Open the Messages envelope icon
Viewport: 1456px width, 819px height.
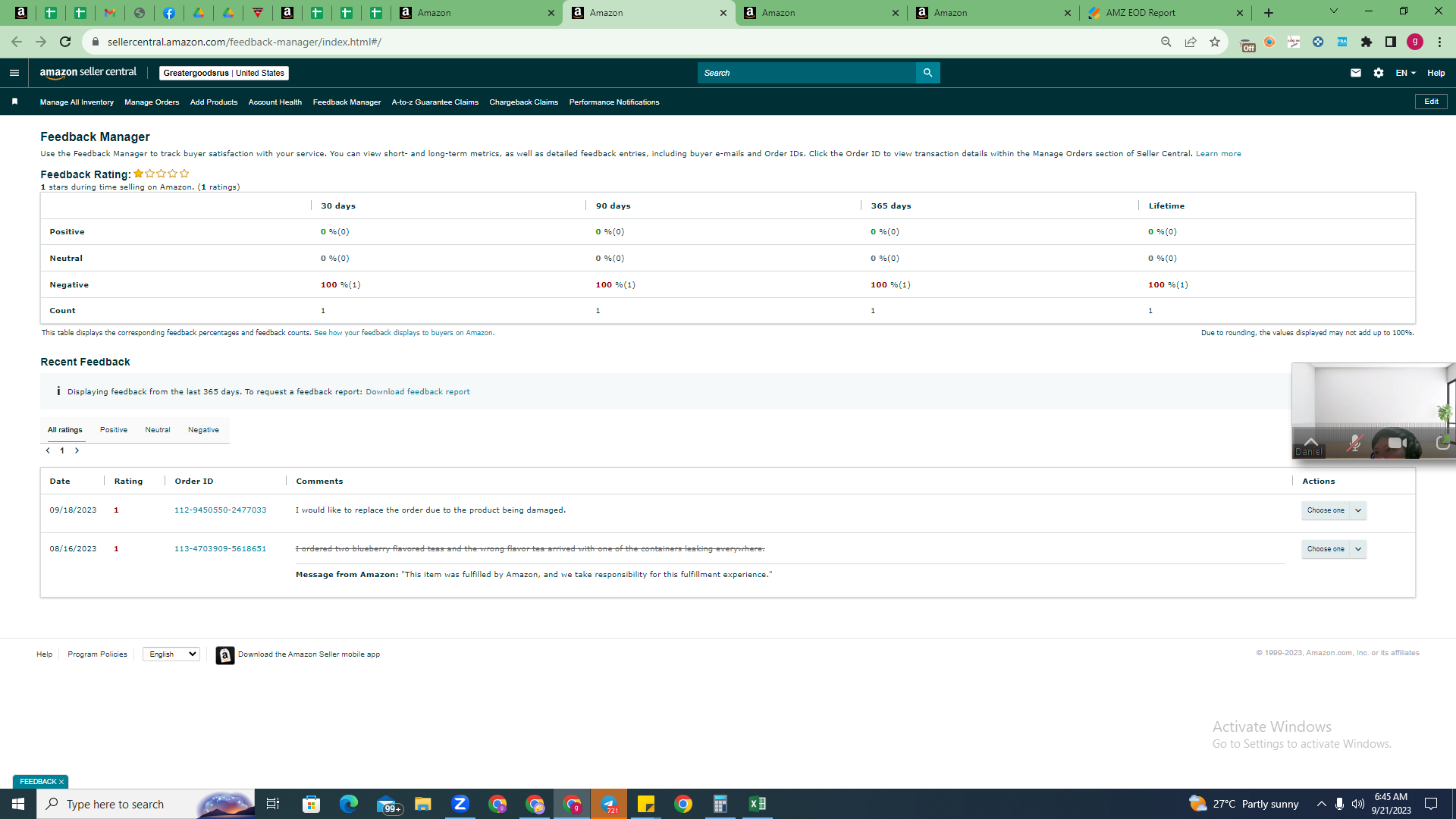(x=1356, y=73)
